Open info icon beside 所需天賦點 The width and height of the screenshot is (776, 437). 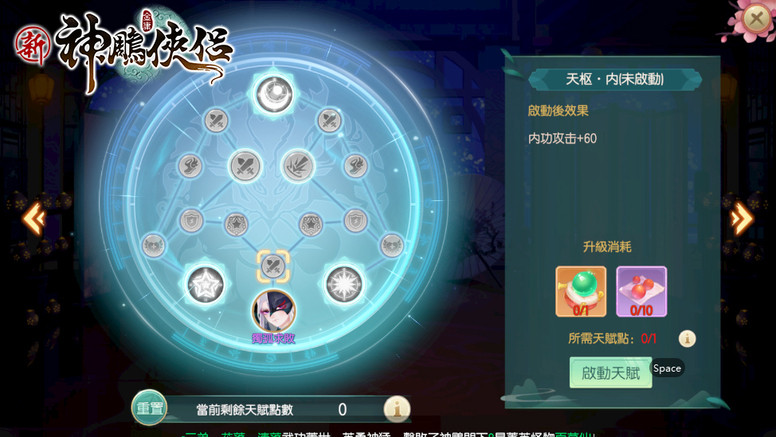click(x=687, y=339)
